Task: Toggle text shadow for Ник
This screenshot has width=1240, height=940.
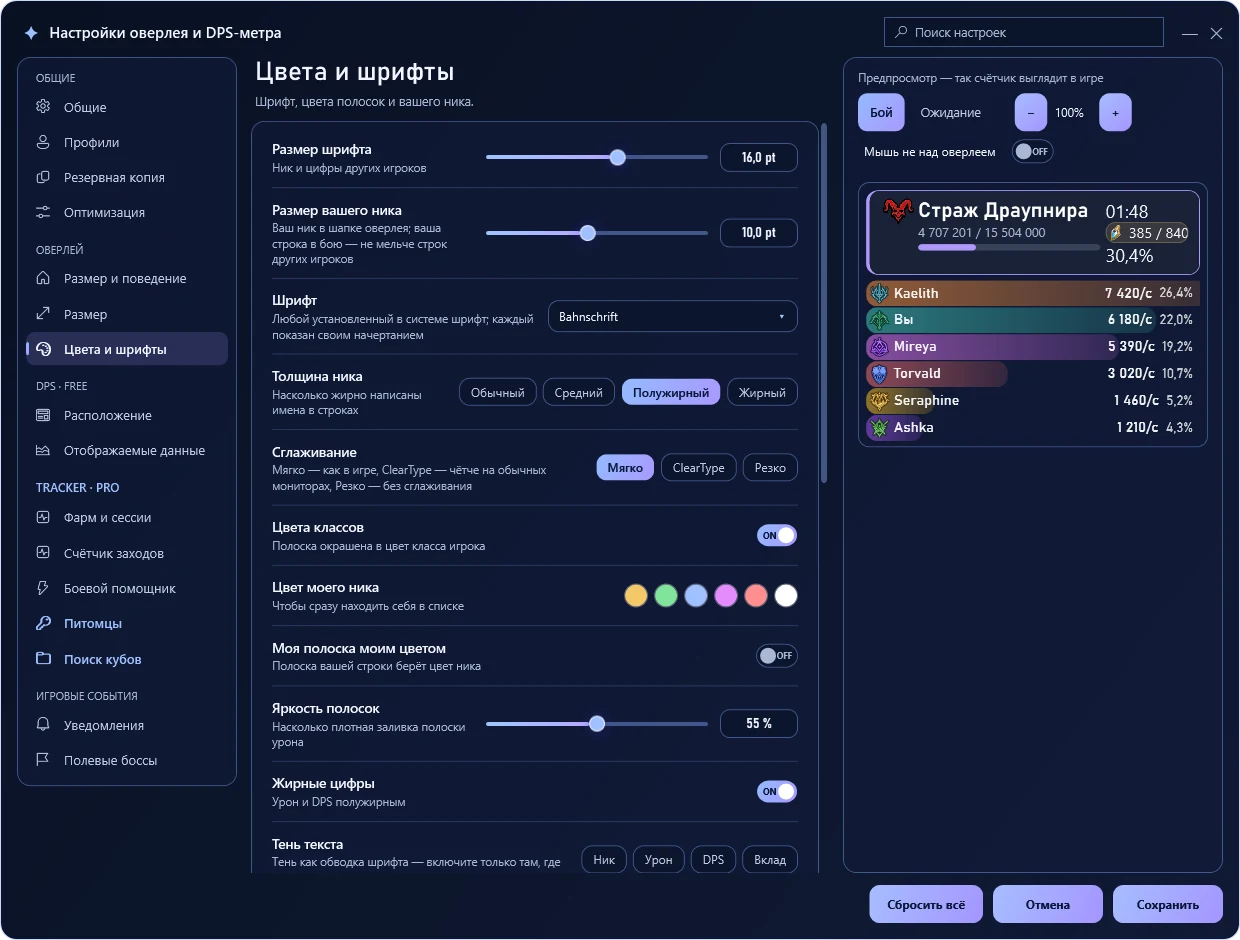Action: click(604, 859)
